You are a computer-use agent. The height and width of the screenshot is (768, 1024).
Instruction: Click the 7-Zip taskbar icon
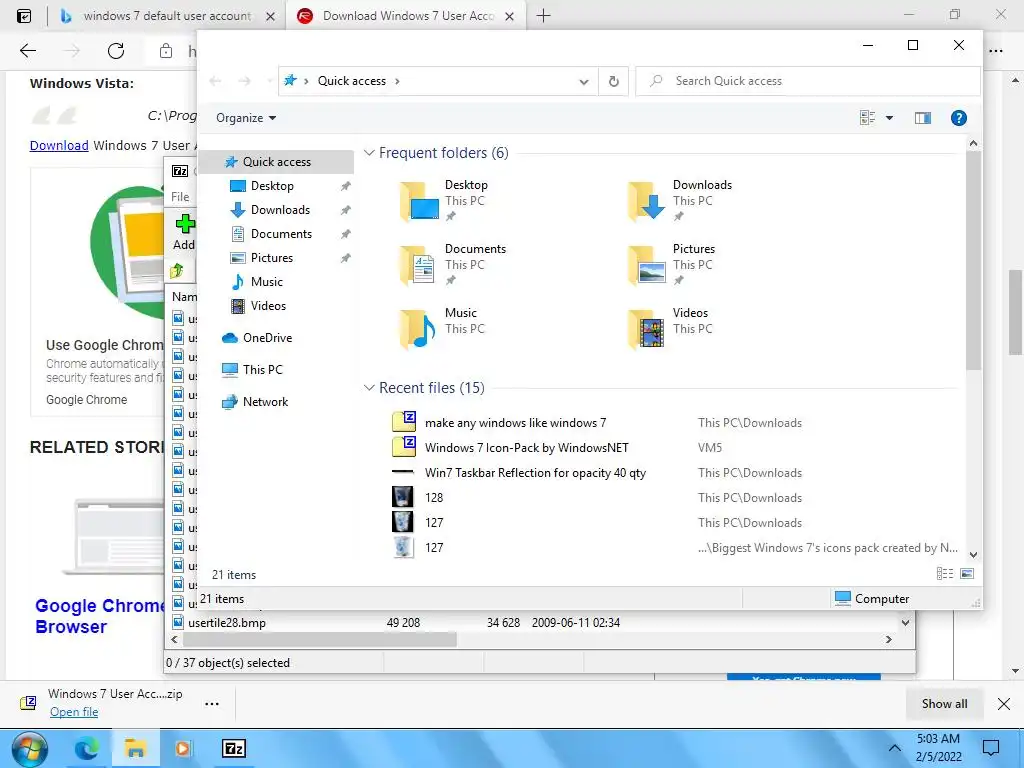233,749
